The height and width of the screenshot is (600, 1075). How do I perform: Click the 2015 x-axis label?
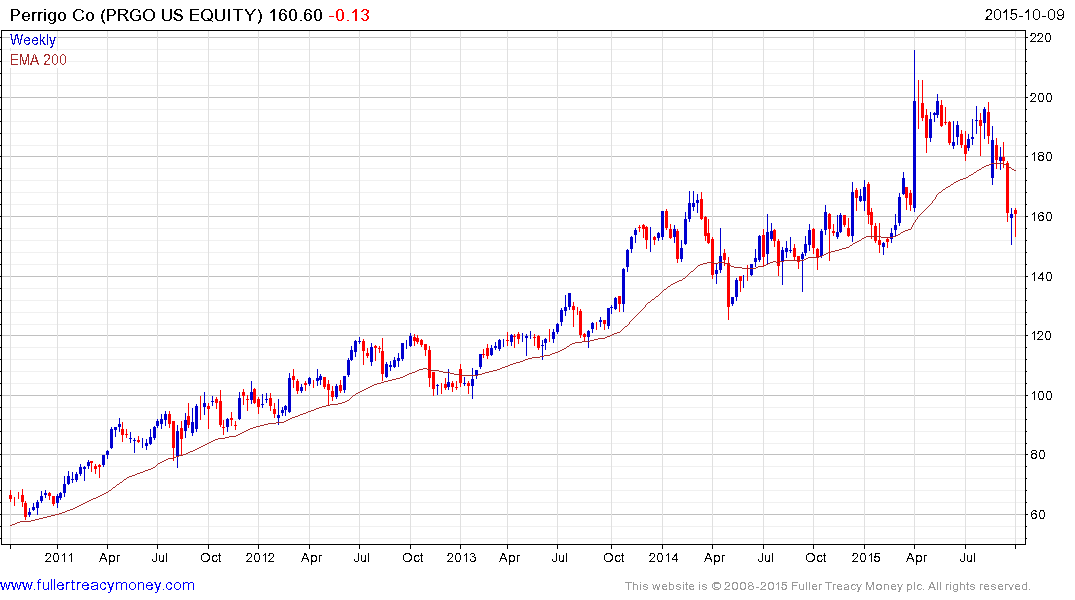[865, 557]
